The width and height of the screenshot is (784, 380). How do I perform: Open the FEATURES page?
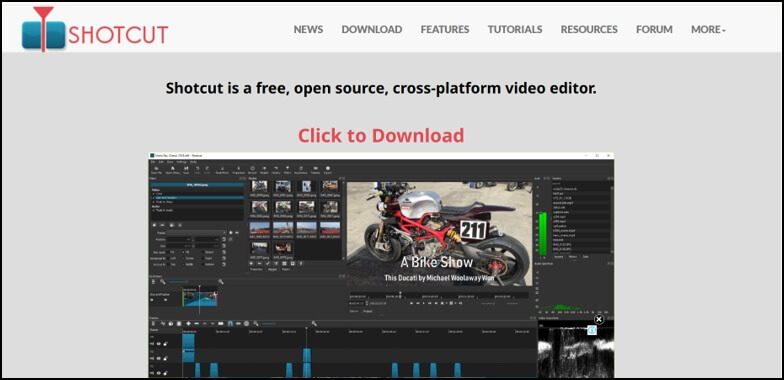(445, 30)
